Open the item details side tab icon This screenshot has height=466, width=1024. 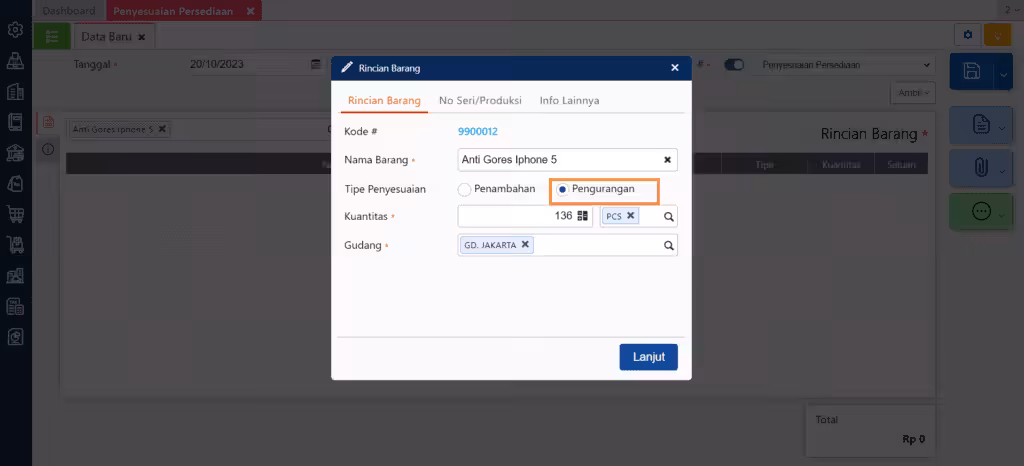48,122
